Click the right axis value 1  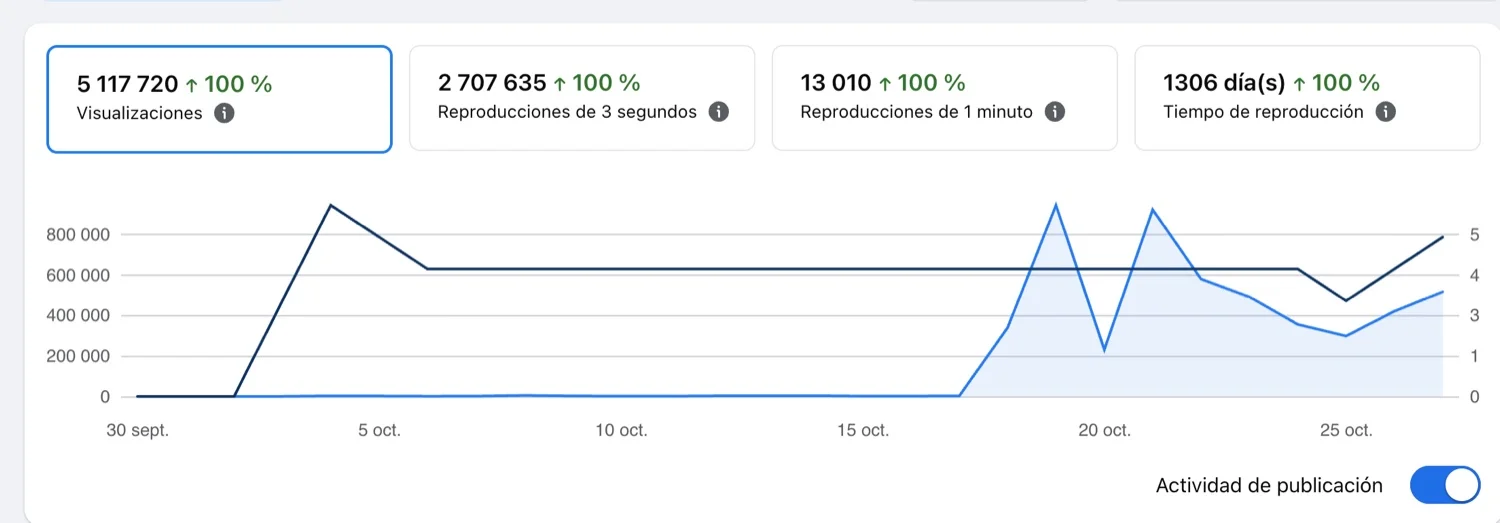pyautogui.click(x=1475, y=356)
